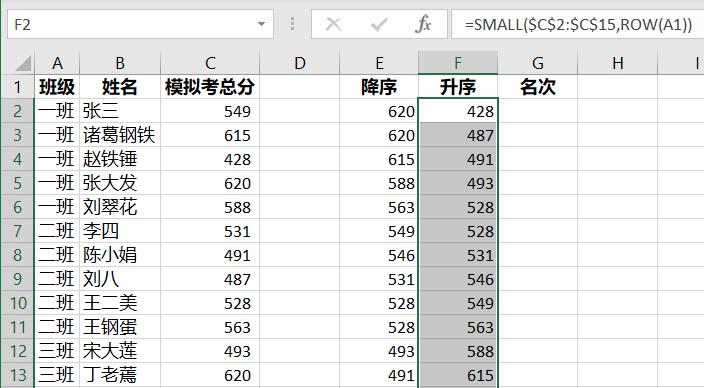Image resolution: width=704 pixels, height=388 pixels.
Task: Click class cell 一班 in 张三's row
Action: click(x=57, y=111)
